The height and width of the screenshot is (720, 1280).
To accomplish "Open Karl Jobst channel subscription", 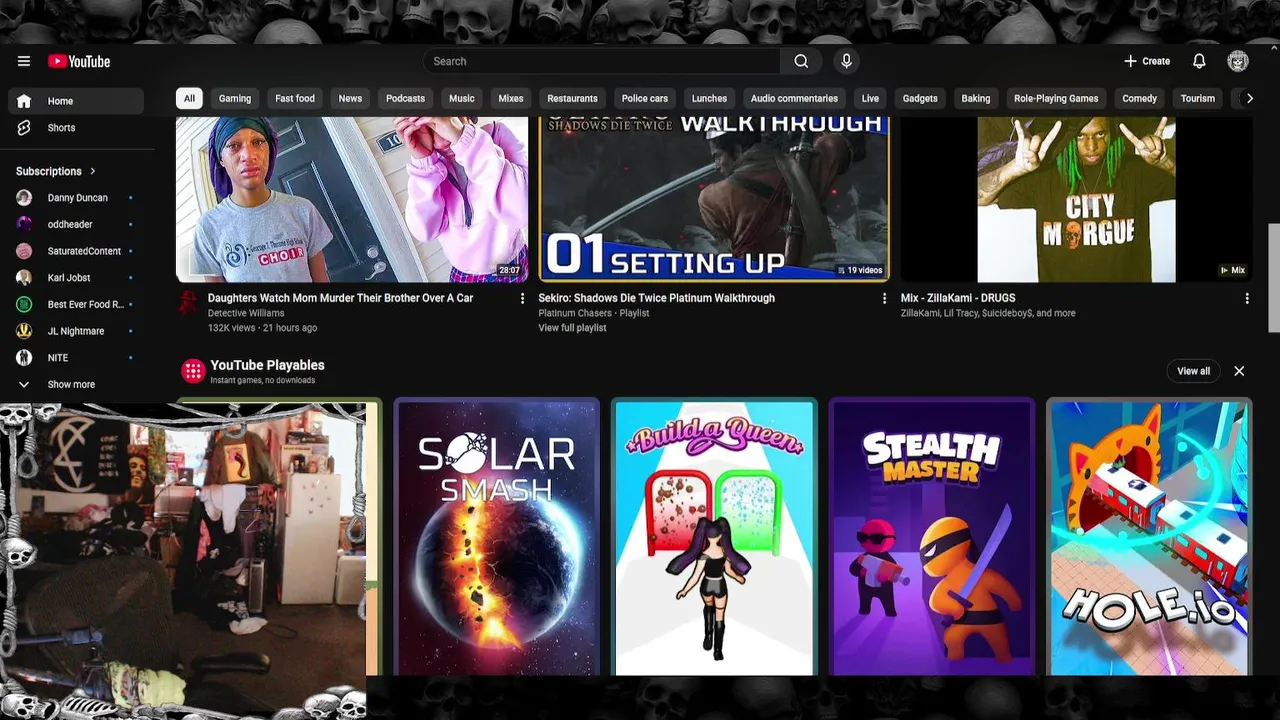I will 77,278.
